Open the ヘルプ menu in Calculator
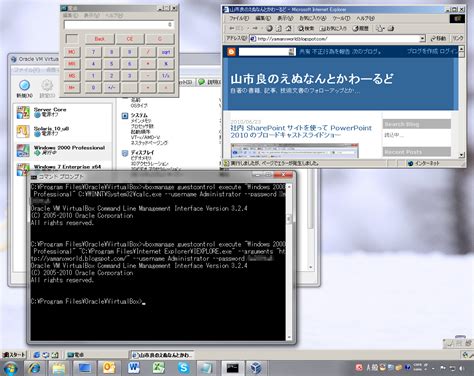This screenshot has width=474, height=376. (x=114, y=15)
